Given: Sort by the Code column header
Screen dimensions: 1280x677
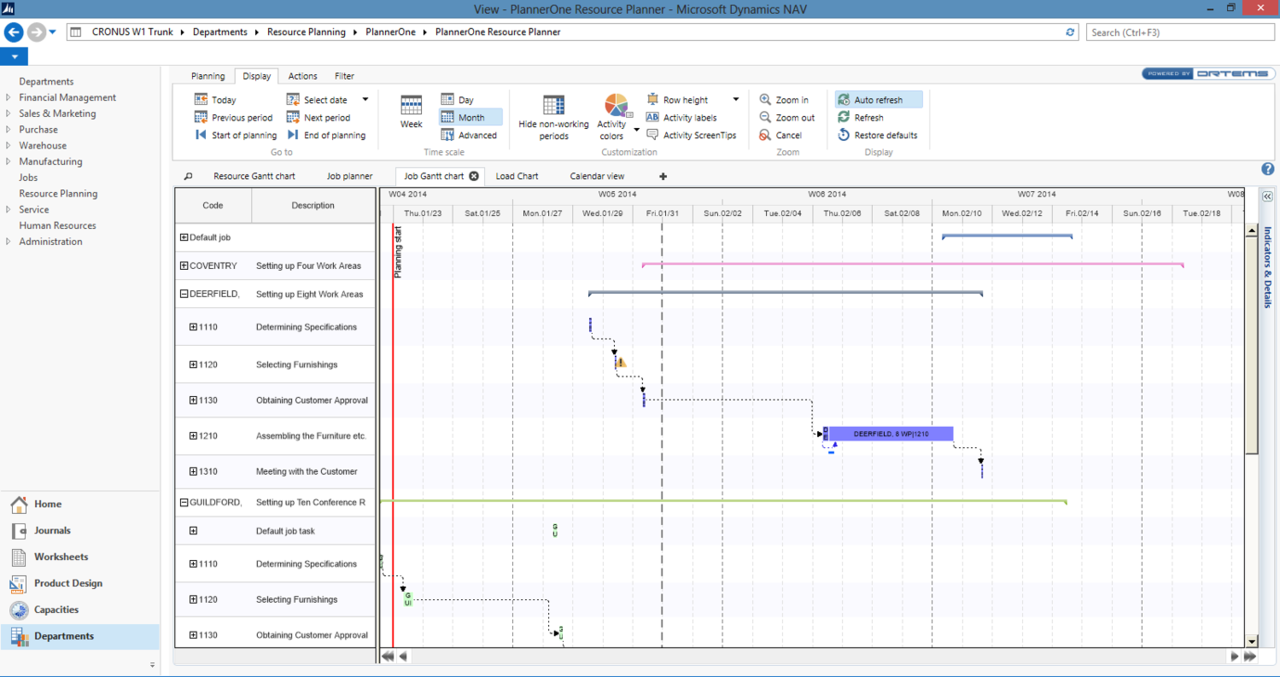Looking at the screenshot, I should 213,206.
